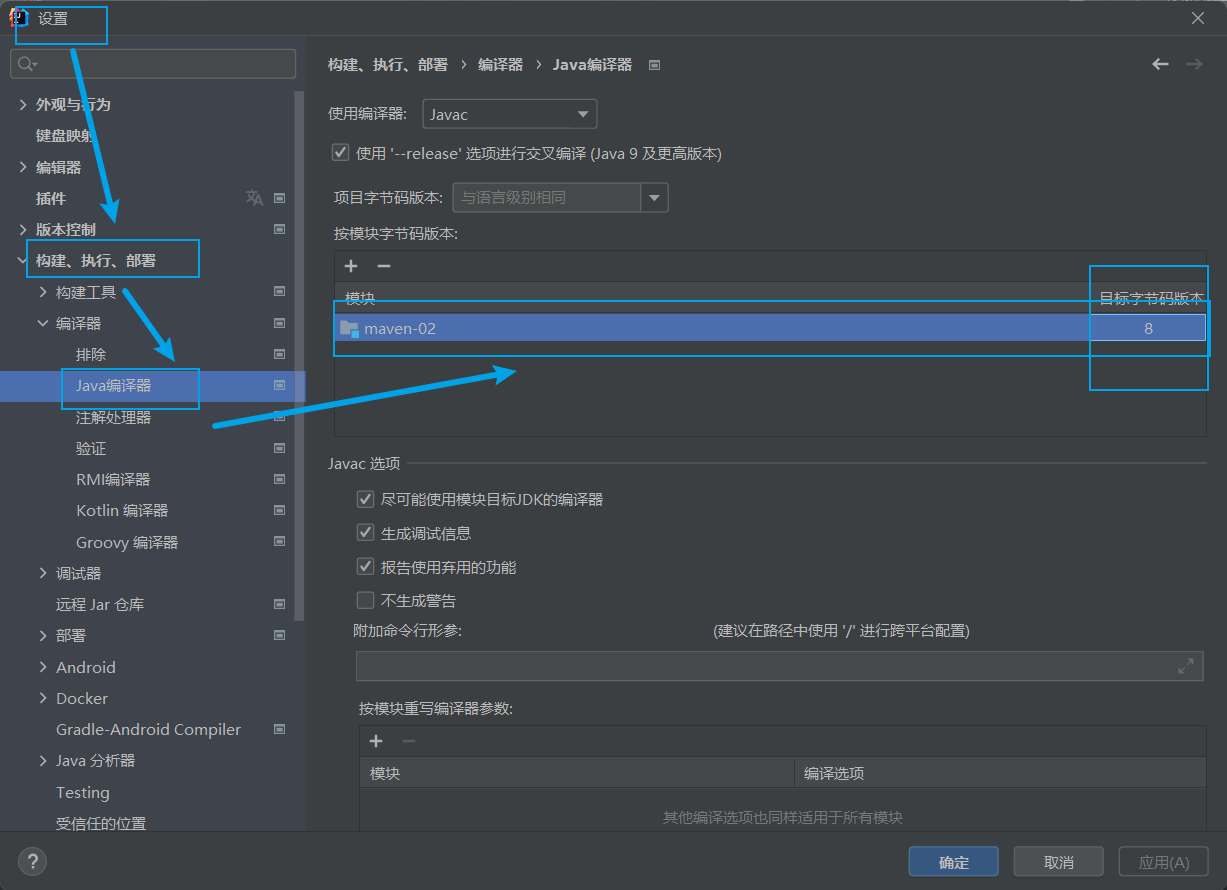Screen dimensions: 1227x890
Task: Click the translate icon next to 插件
Action: (x=254, y=198)
